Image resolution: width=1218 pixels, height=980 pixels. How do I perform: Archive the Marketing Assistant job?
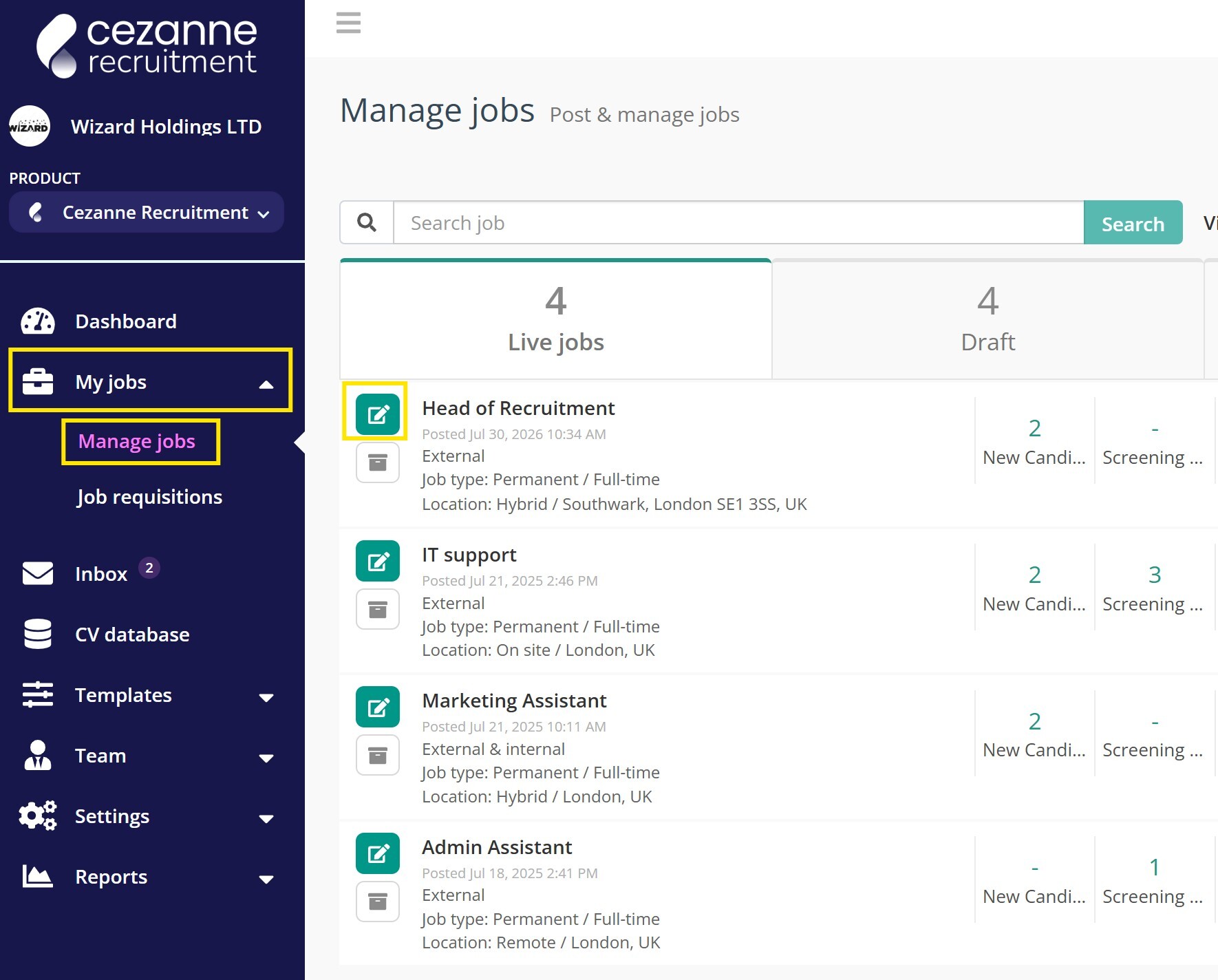(x=378, y=756)
